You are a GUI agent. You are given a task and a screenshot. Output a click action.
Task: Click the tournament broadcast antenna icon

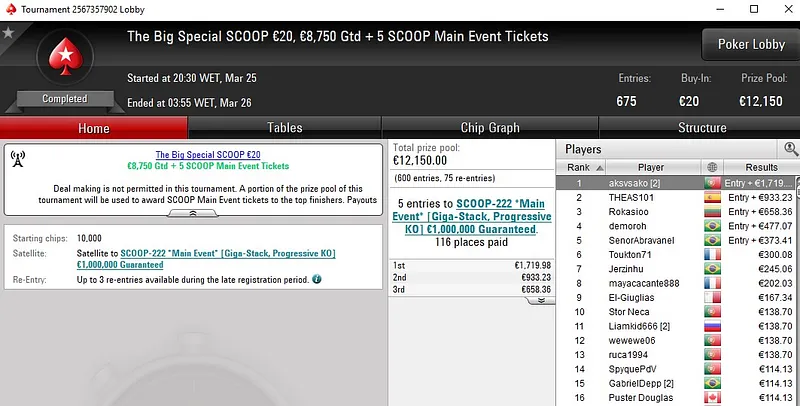click(17, 159)
